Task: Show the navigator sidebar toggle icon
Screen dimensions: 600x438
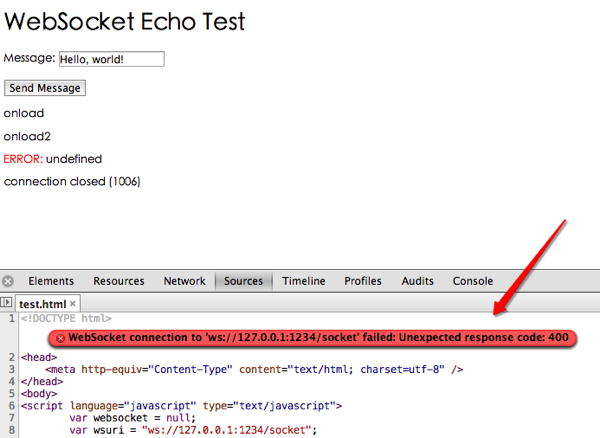Action: coord(6,303)
